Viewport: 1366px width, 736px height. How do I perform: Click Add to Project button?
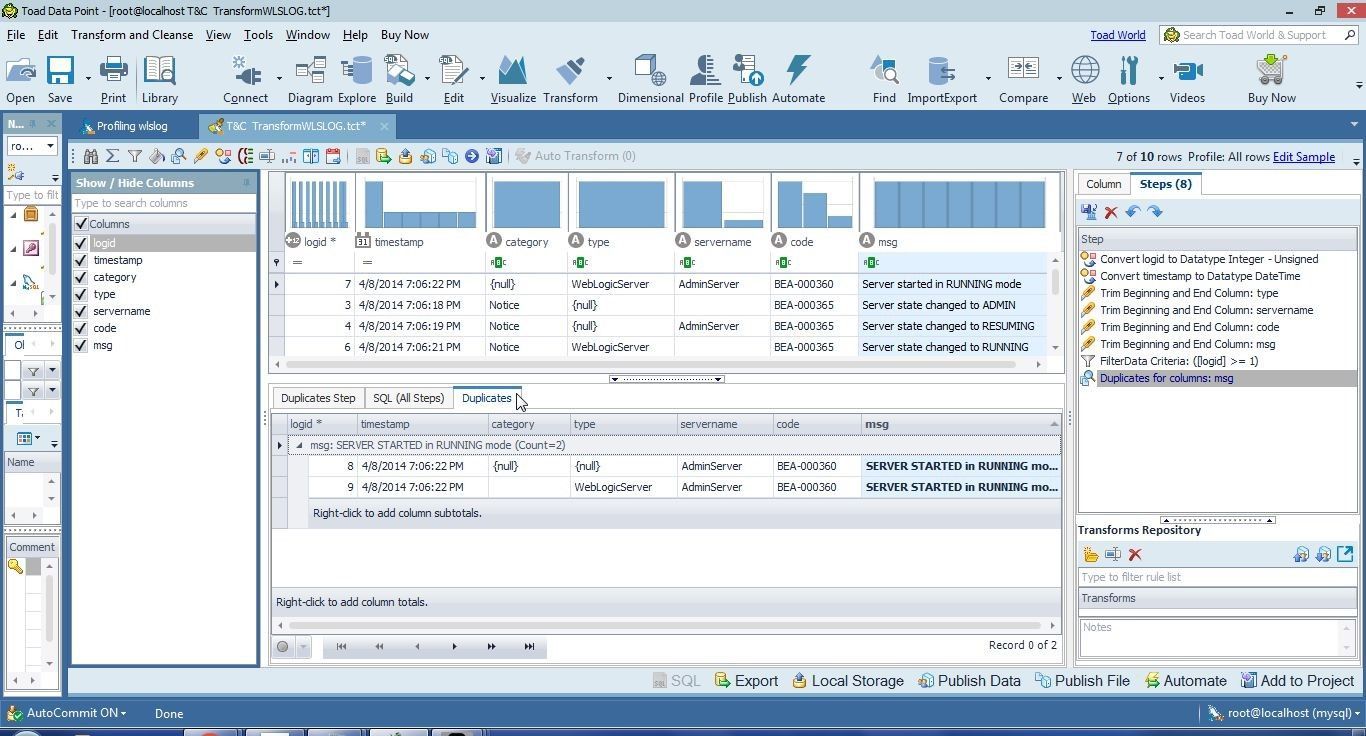coord(1297,681)
